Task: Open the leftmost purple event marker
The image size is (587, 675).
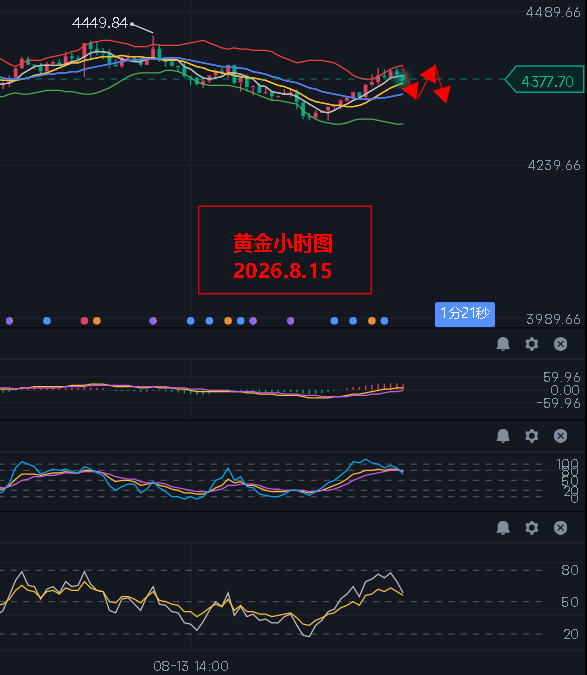Action: pos(9,321)
